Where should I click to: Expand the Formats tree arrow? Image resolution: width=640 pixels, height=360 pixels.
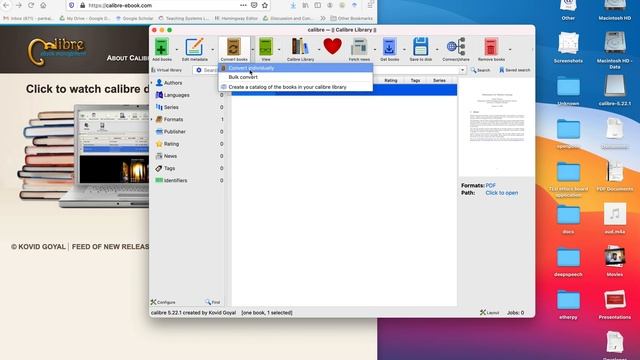point(152,120)
